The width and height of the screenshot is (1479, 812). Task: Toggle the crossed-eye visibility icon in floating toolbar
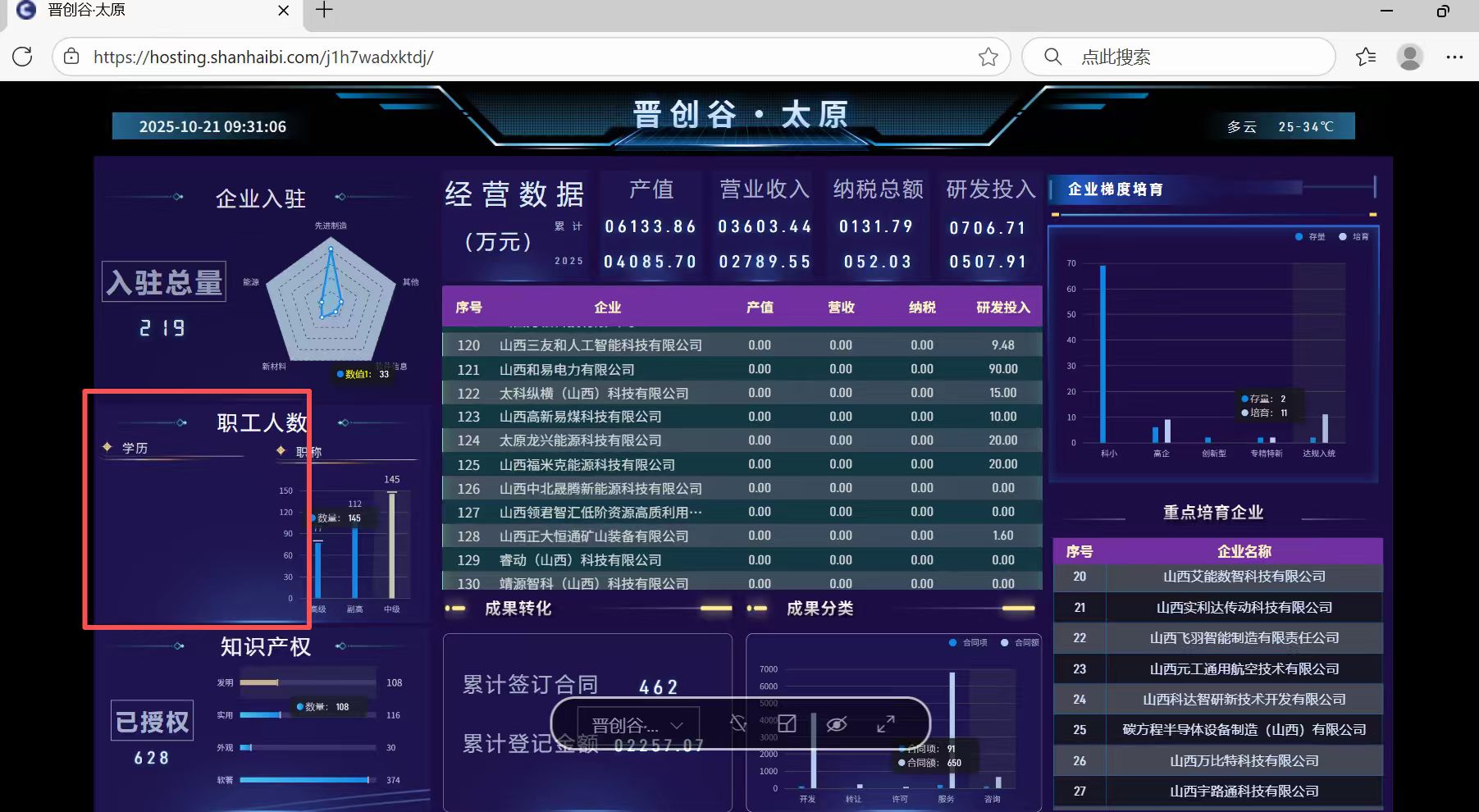pyautogui.click(x=836, y=723)
